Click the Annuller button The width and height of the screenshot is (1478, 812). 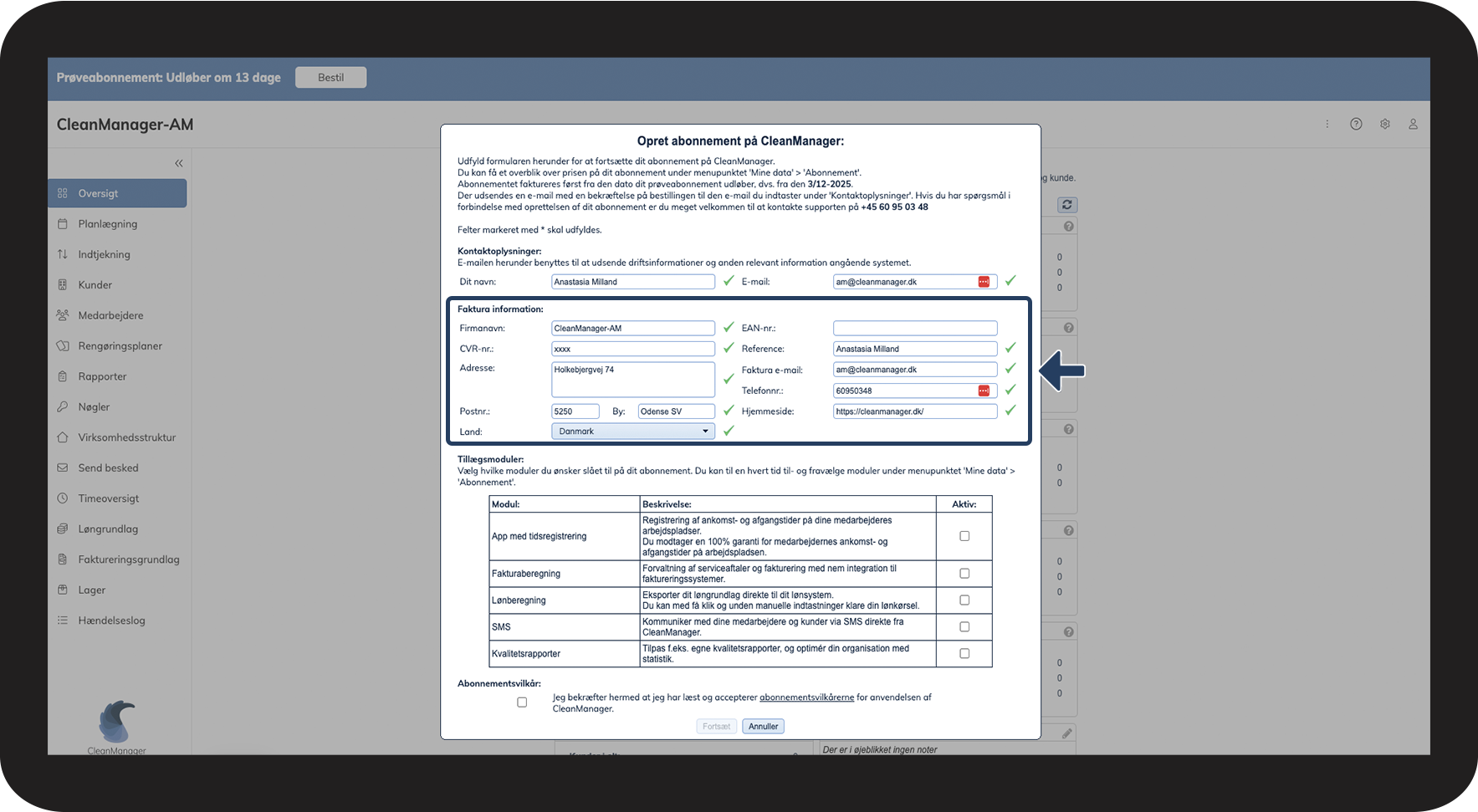(763, 727)
